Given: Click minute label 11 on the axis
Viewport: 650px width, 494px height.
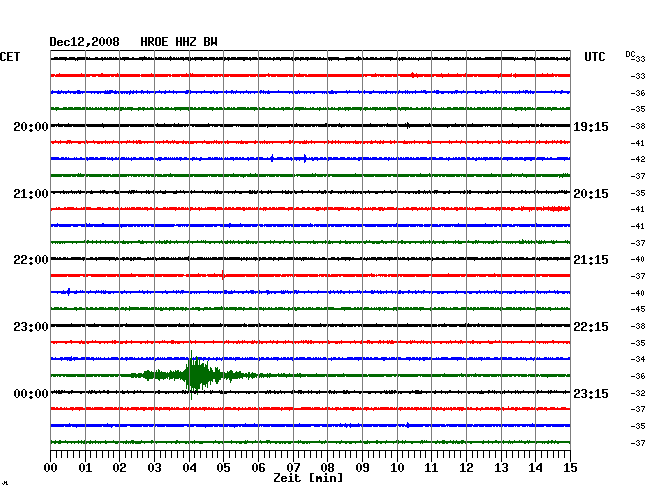Looking at the screenshot, I should [432, 468].
